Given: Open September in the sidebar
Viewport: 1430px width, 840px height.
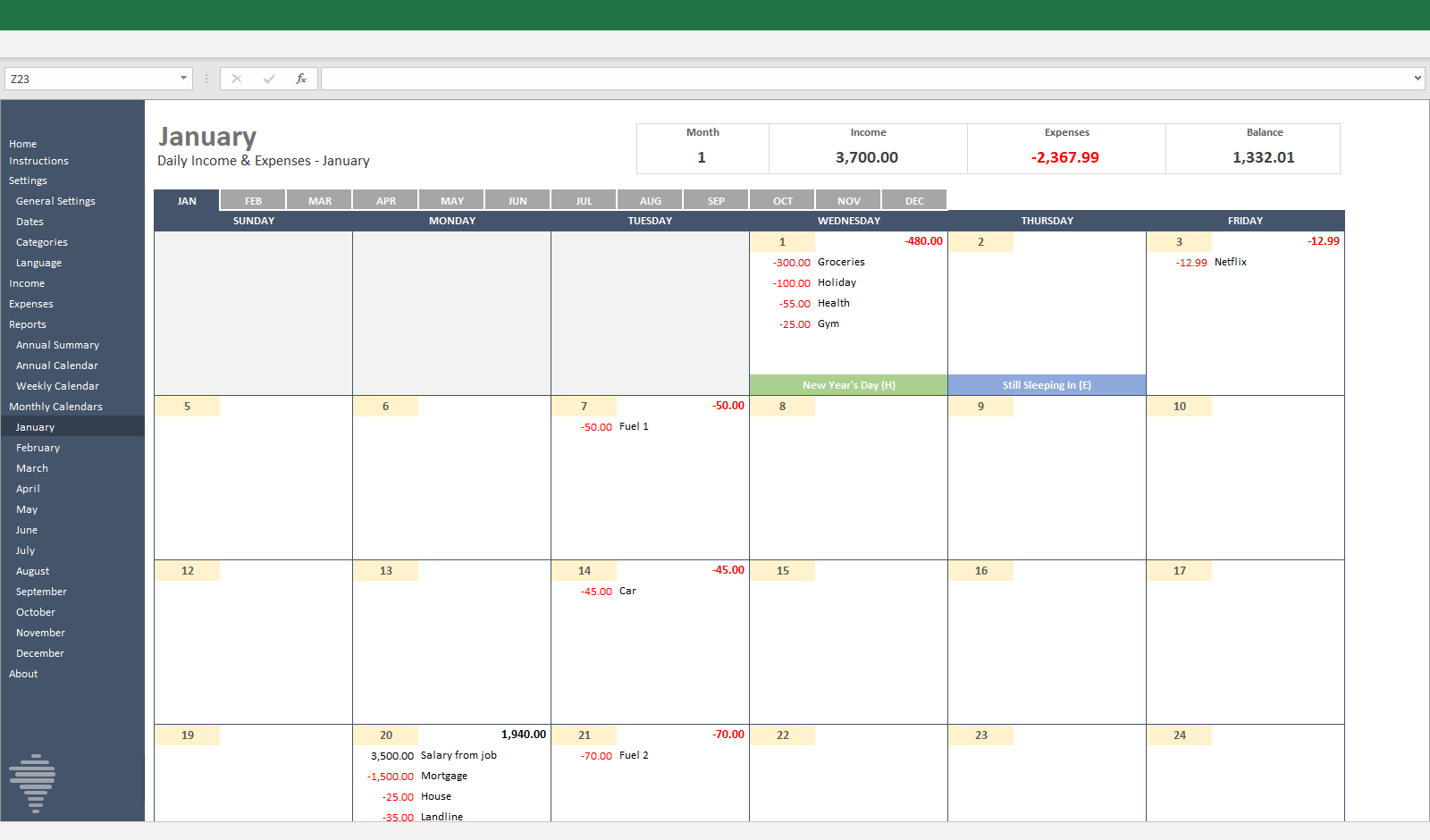Looking at the screenshot, I should pos(41,592).
